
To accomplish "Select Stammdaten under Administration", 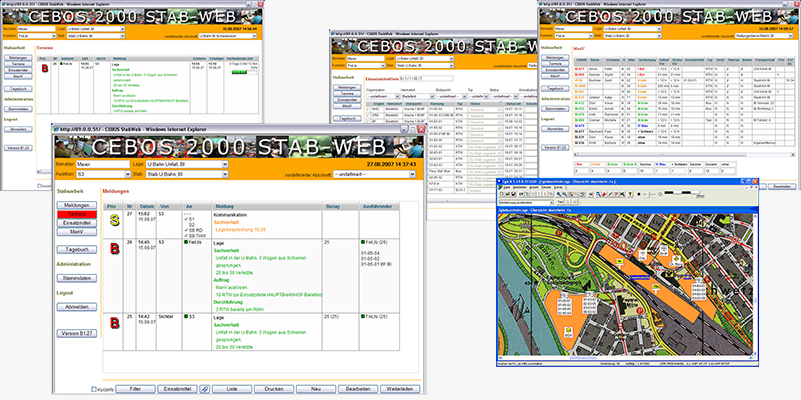I will pos(77,280).
